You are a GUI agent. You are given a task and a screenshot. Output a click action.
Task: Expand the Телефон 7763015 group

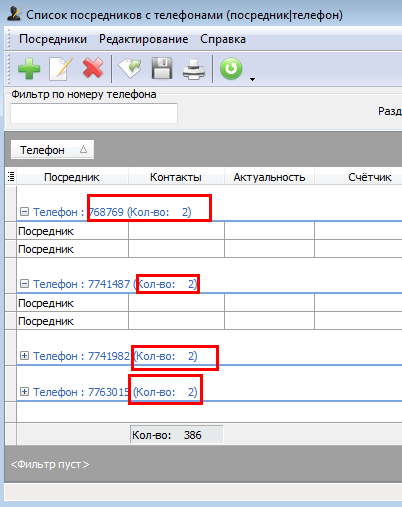tap(24, 391)
